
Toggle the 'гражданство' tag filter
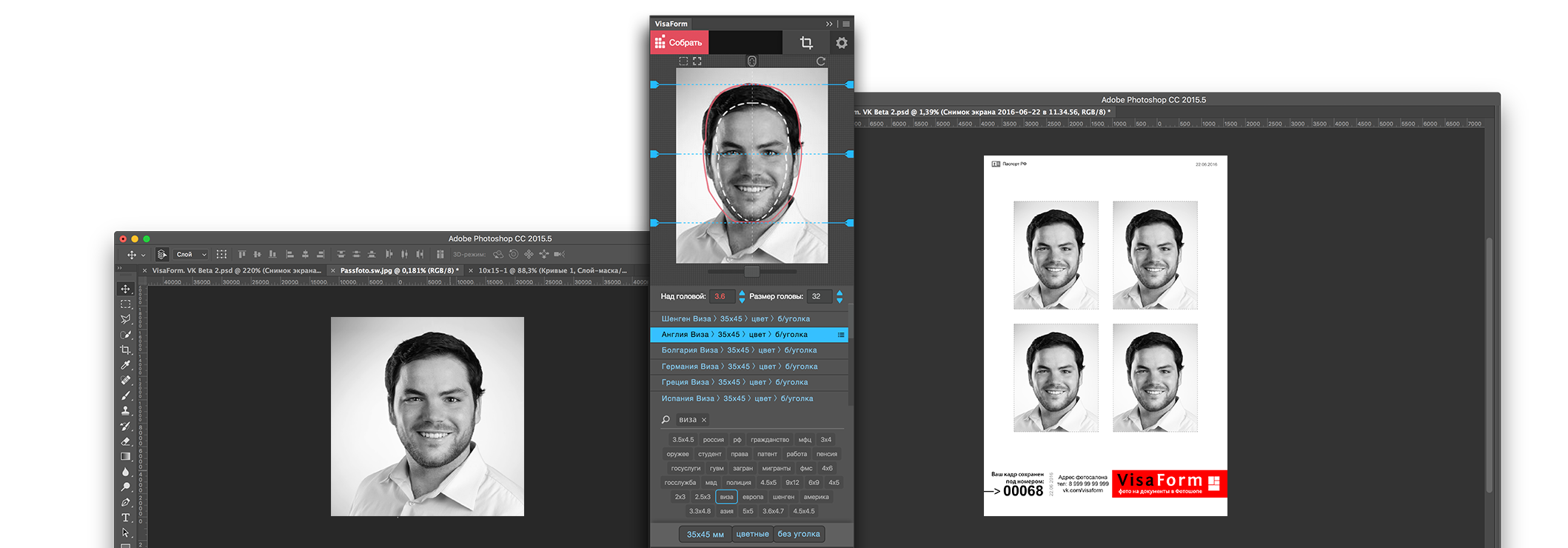pyautogui.click(x=769, y=440)
